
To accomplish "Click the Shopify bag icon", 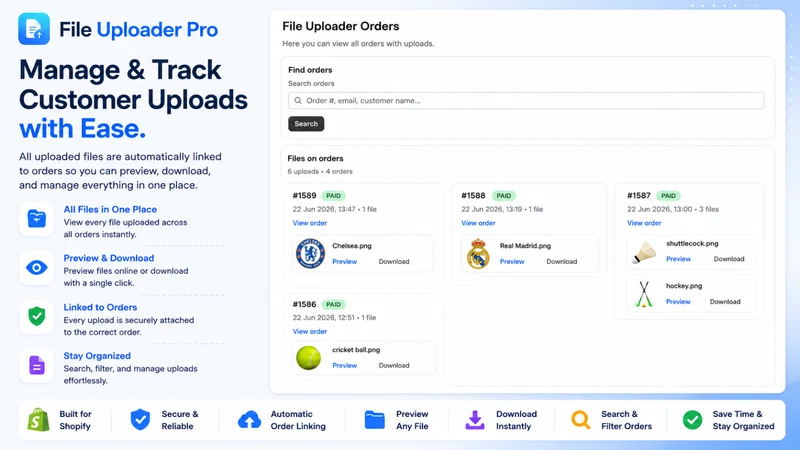I will click(38, 419).
